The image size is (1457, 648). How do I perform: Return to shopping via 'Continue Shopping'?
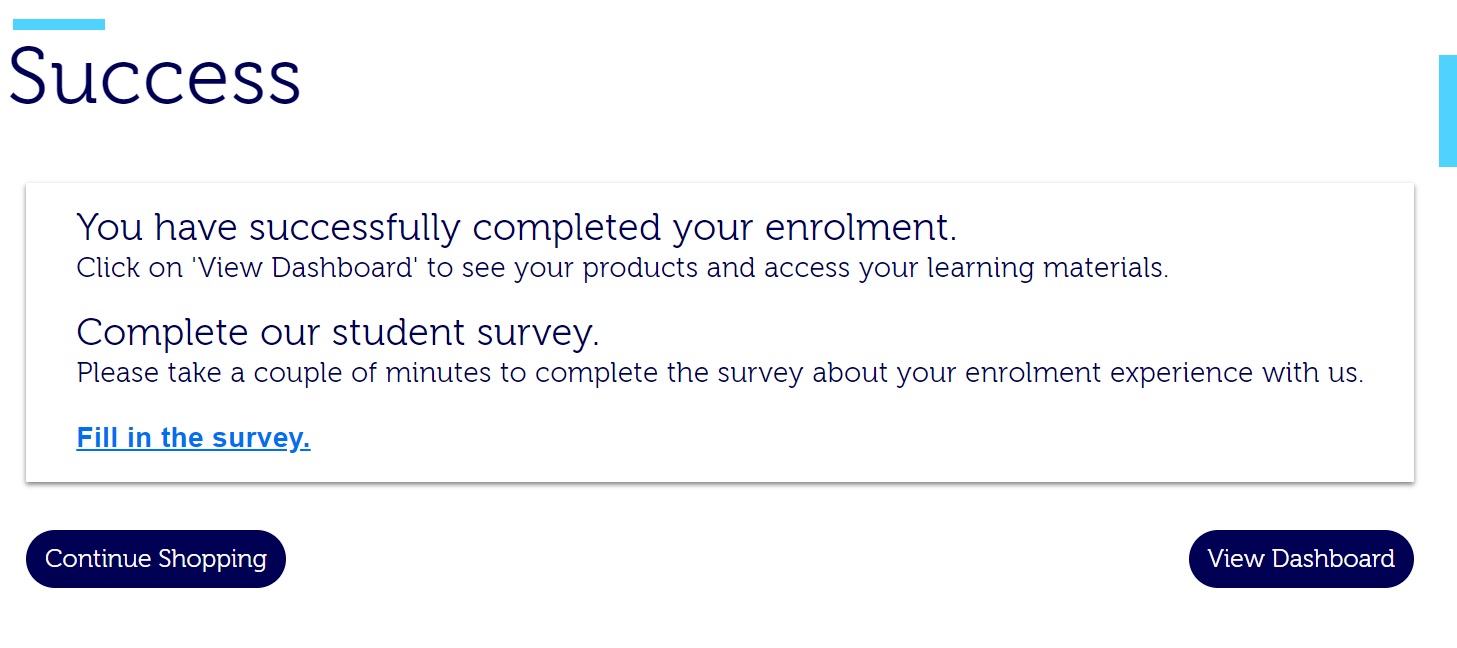pyautogui.click(x=155, y=558)
